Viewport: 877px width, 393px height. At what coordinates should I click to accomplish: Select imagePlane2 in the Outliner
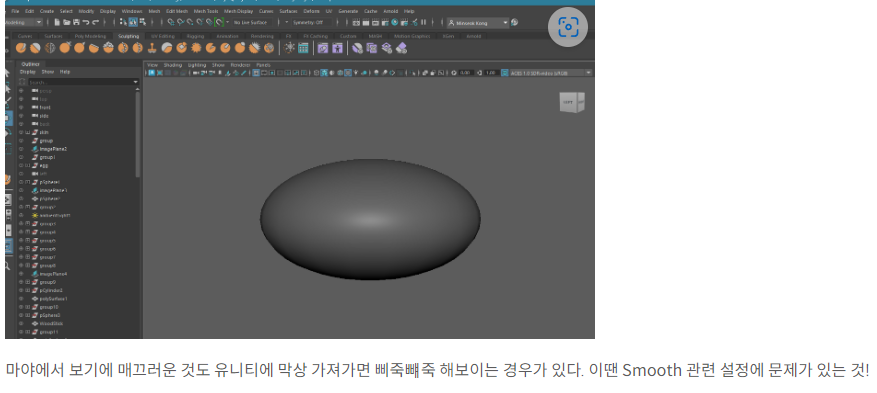click(53, 149)
